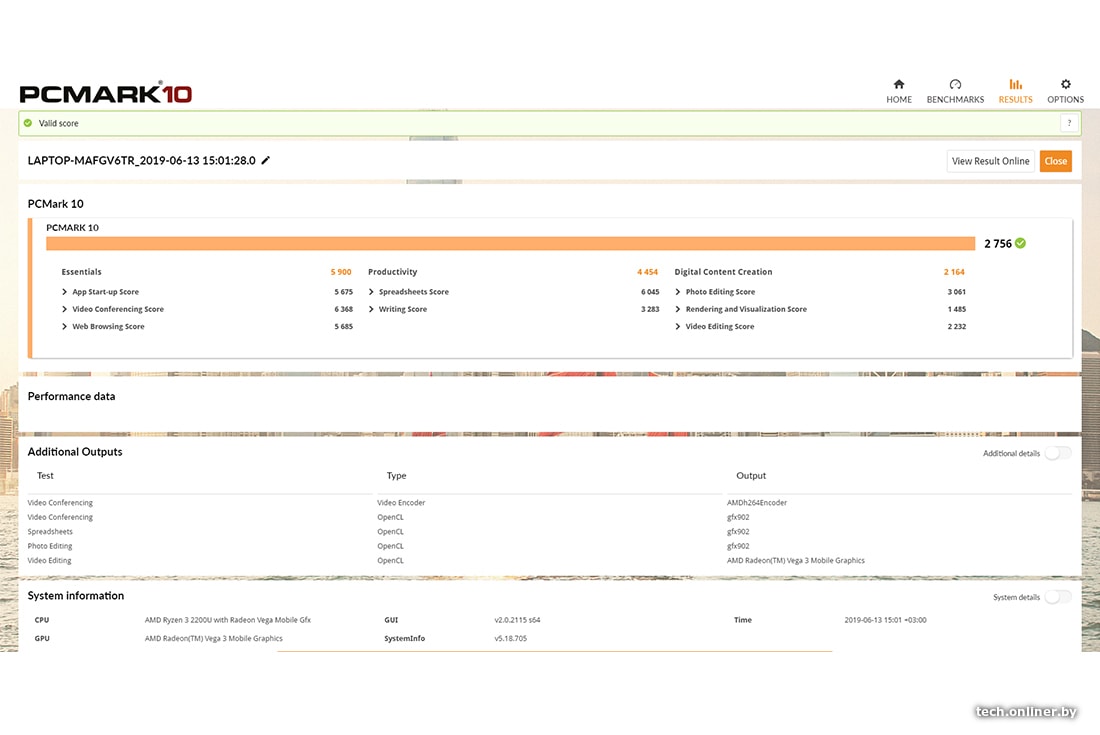Click the GPU value in System information
The image size is (1100, 735).
[213, 638]
